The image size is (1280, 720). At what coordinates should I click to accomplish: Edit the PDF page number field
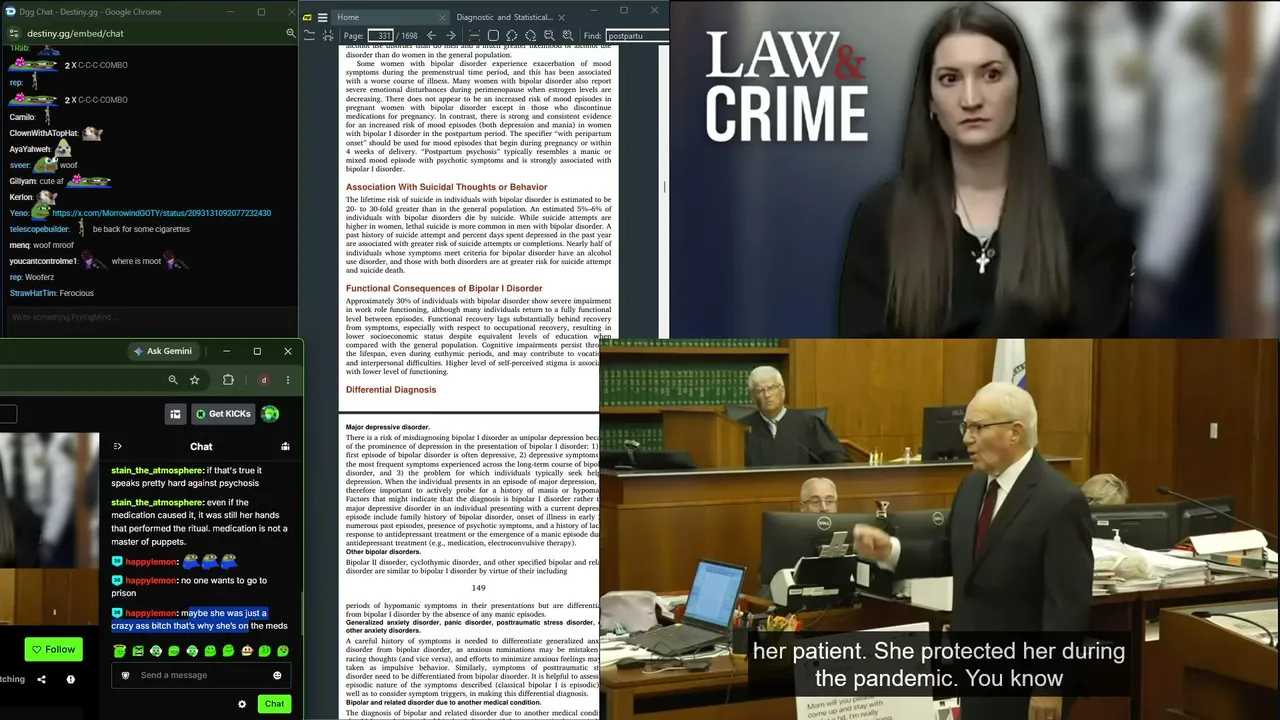tap(381, 36)
